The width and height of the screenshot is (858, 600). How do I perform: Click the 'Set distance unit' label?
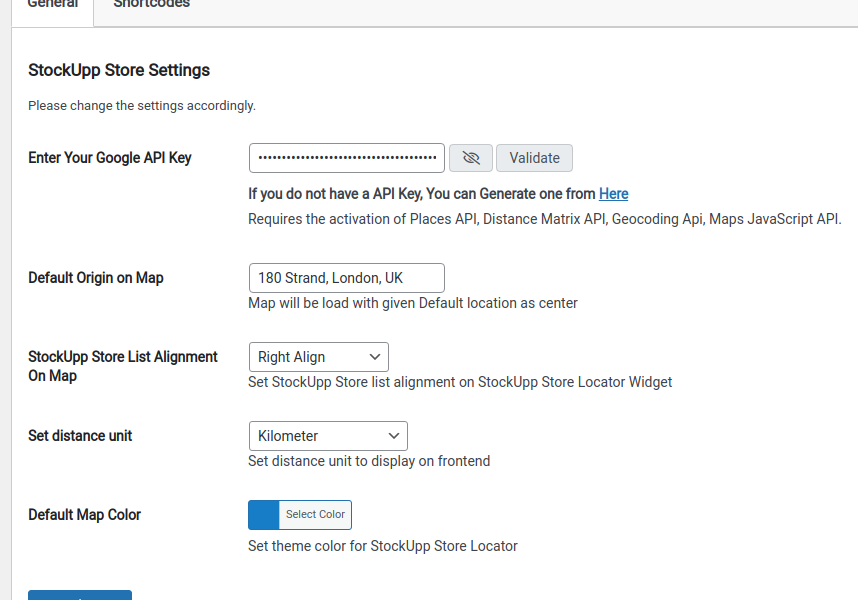80,436
